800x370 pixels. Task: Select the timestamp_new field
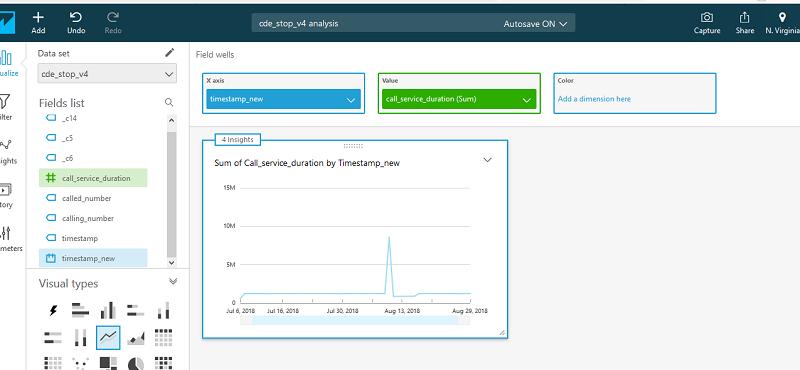point(93,258)
